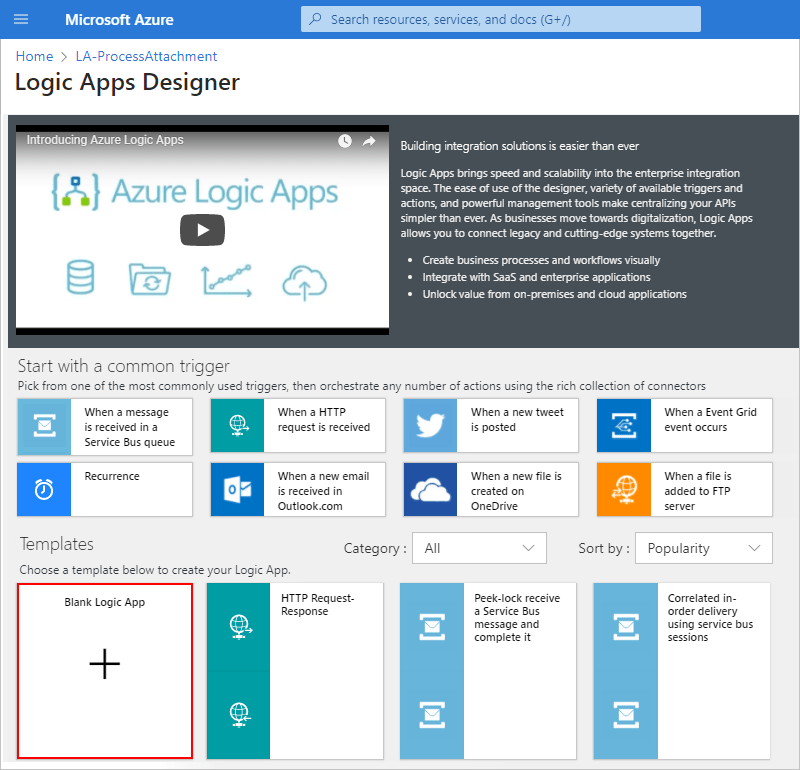This screenshot has width=800, height=770.
Task: Click the watch-later clock icon on video
Action: click(344, 142)
